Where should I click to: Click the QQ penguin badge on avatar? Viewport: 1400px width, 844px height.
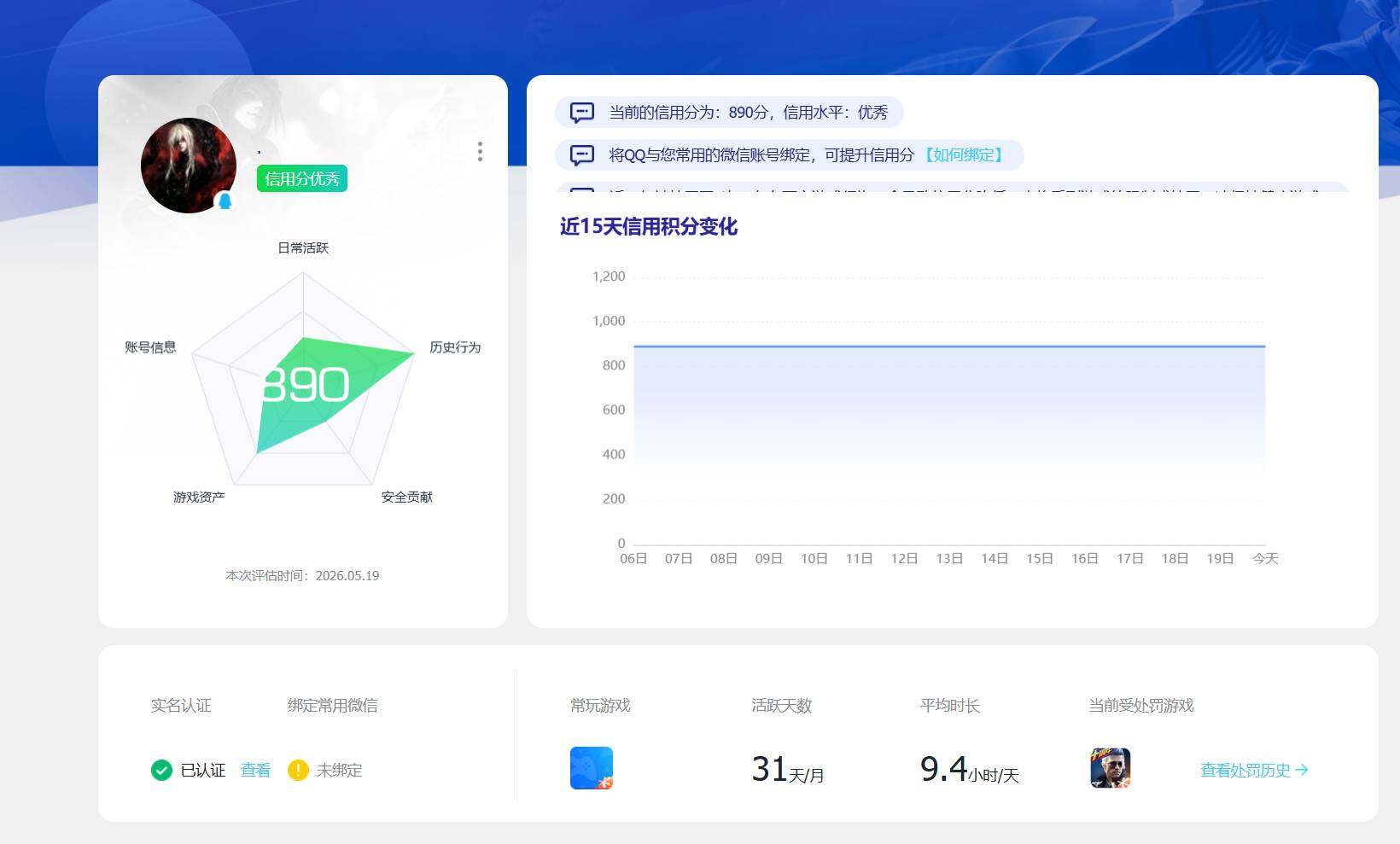click(x=225, y=201)
